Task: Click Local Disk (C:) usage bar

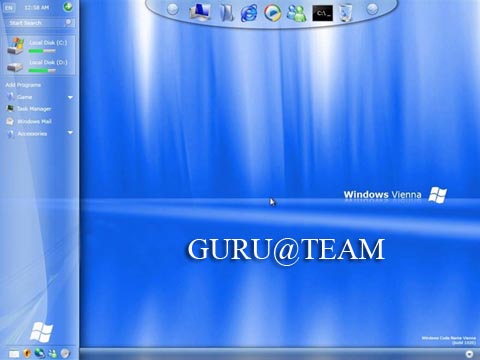Action: pyautogui.click(x=42, y=51)
